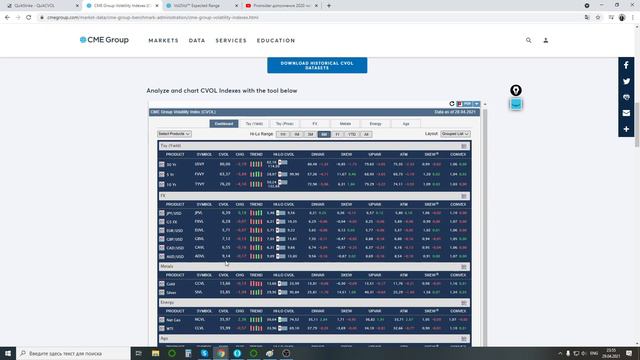
Task: Open the Select Products dropdown
Action: point(174,134)
